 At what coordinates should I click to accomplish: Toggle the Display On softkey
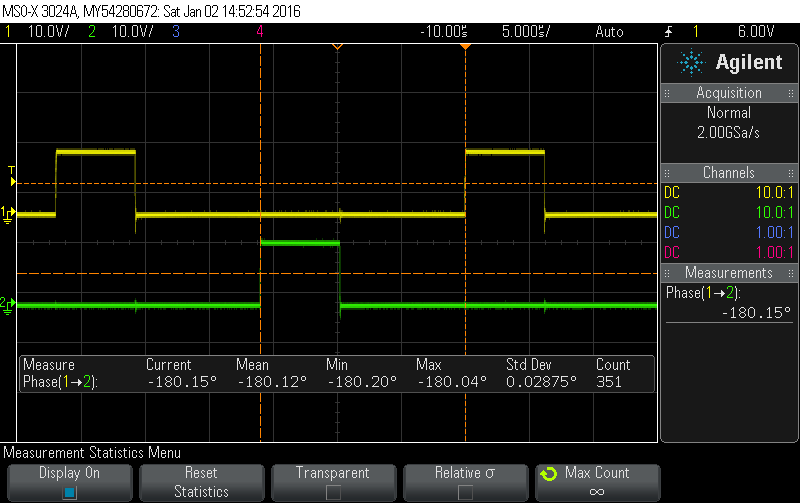69,482
